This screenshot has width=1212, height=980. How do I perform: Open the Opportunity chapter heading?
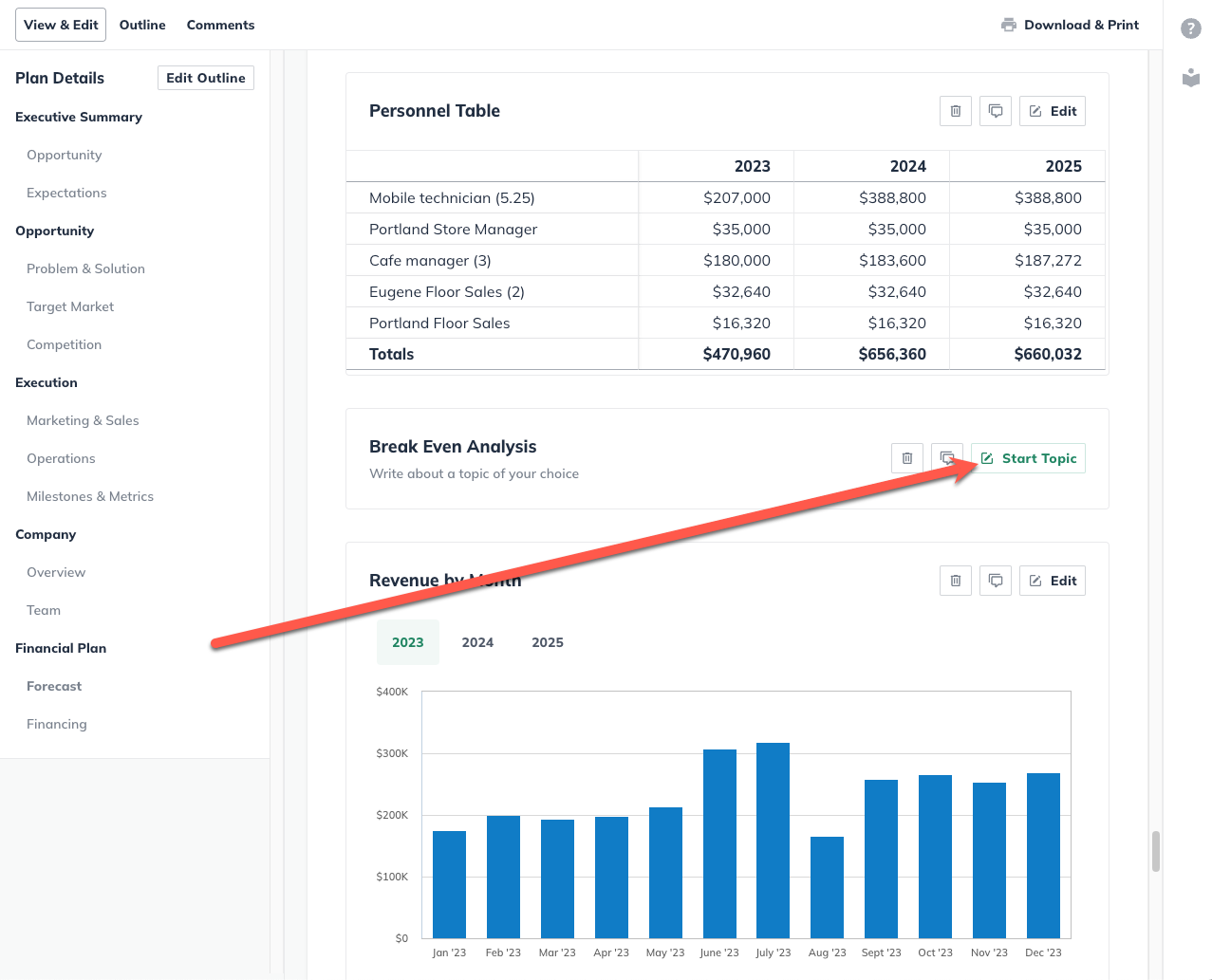[x=54, y=231]
